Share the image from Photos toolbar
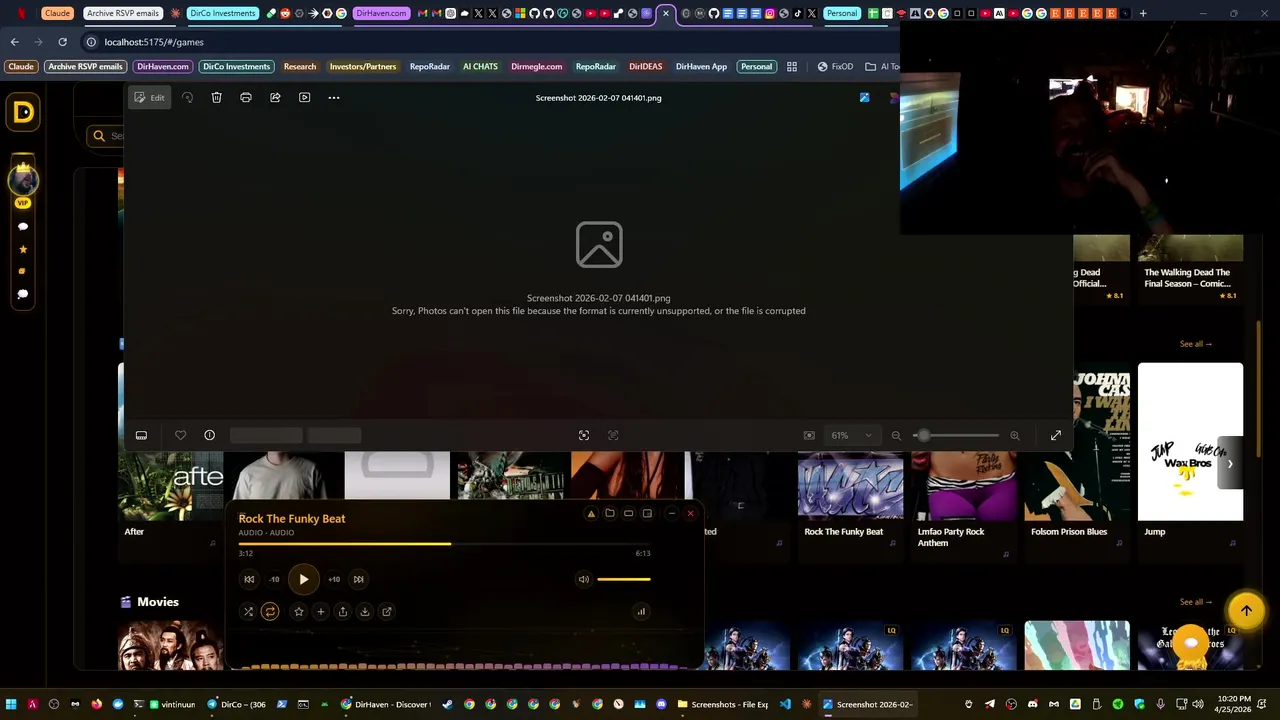The image size is (1280, 720). tap(275, 97)
